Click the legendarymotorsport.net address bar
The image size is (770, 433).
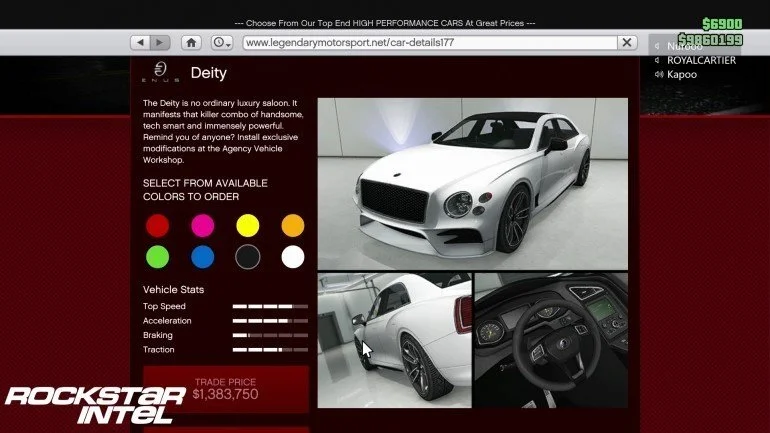click(430, 43)
